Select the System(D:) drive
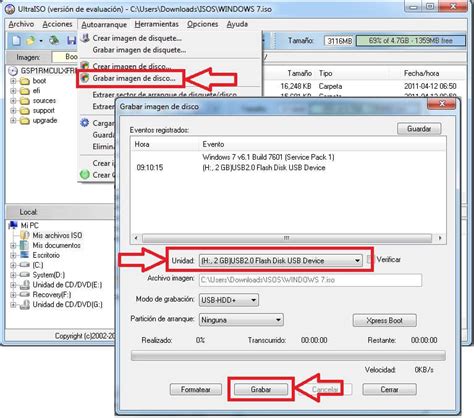The image size is (474, 418). pos(49,275)
